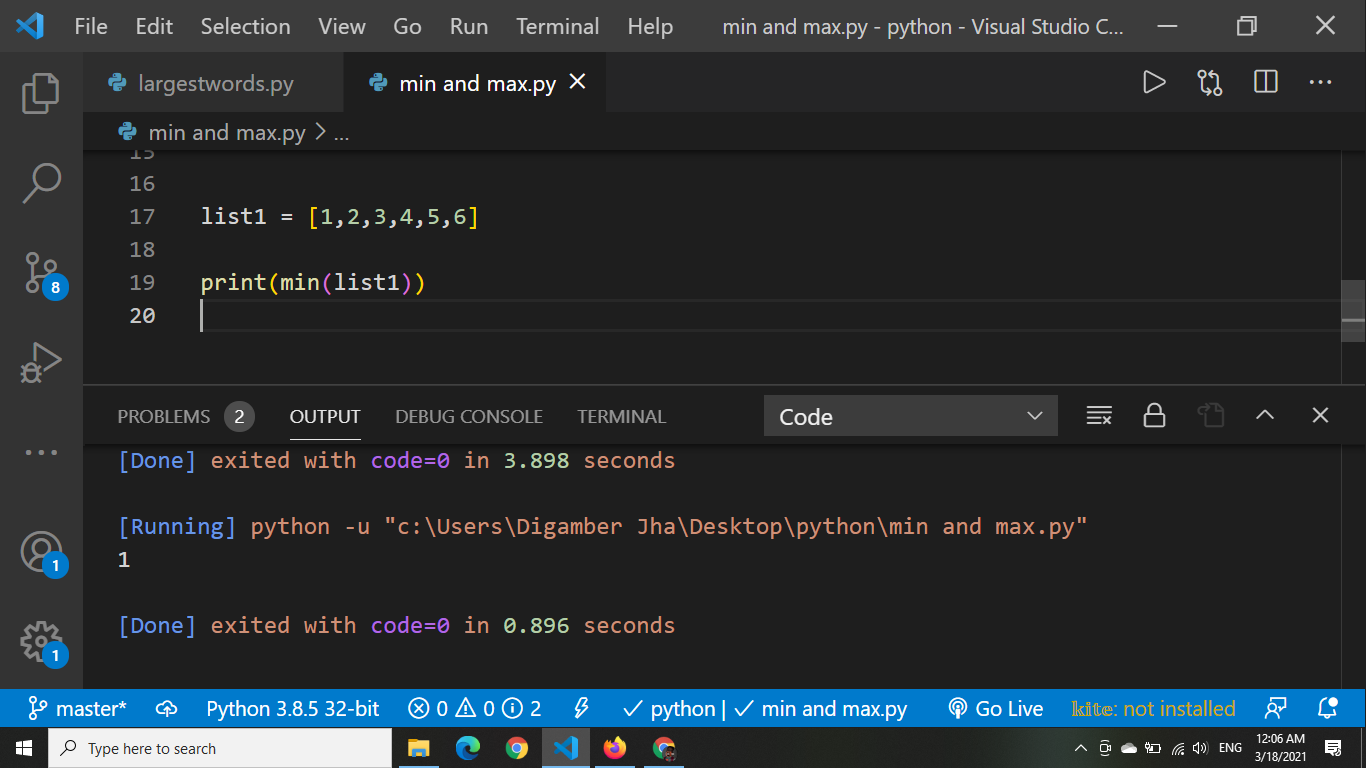Open notifications bell in status bar
Screen dimensions: 1366x768
(1328, 709)
